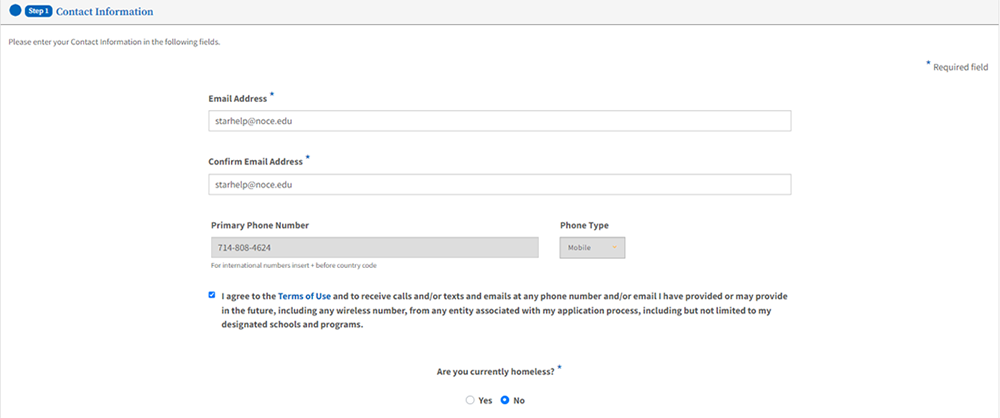
Task: Open the Contact Information section heading
Action: tap(105, 11)
